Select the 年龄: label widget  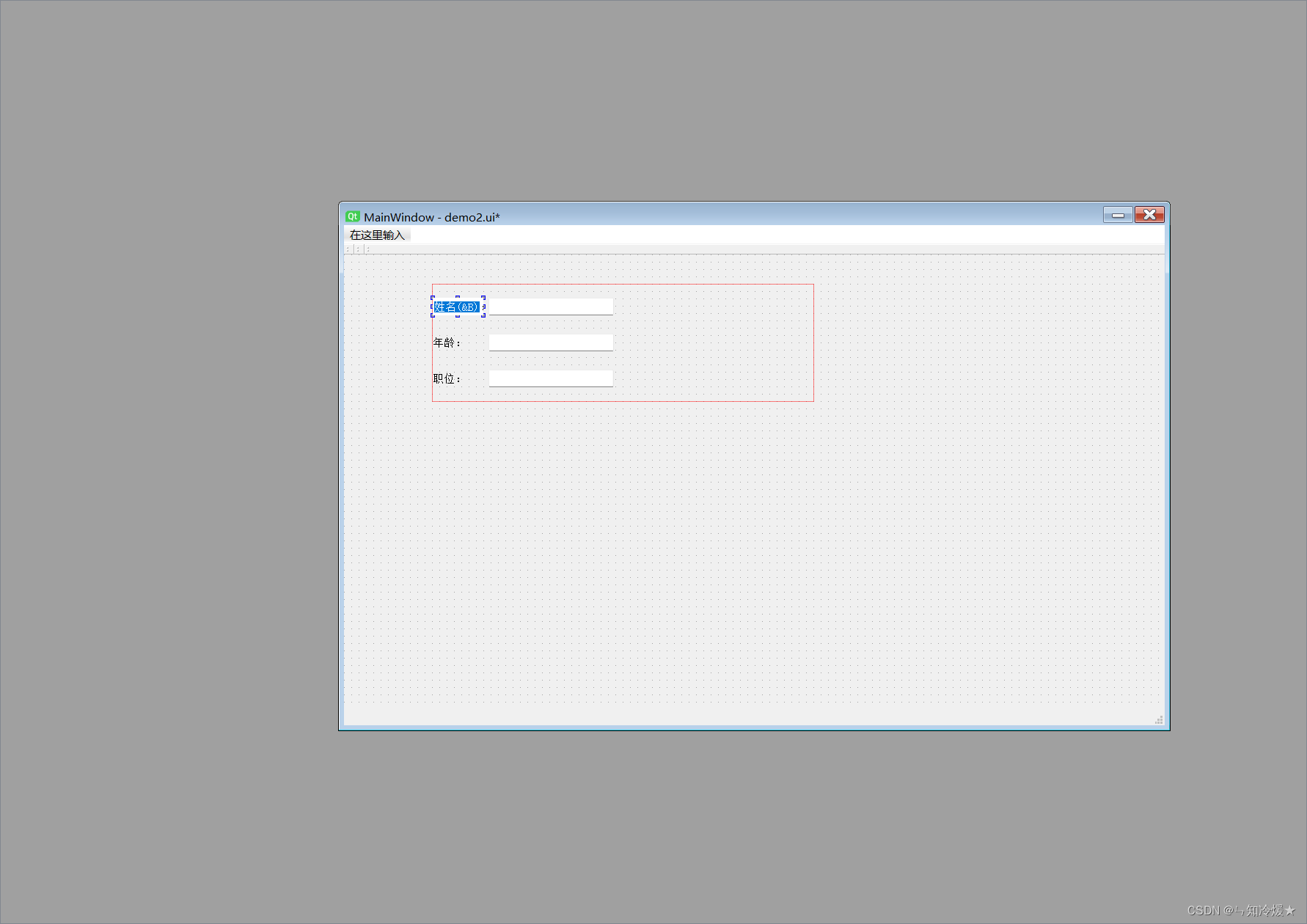(x=447, y=343)
